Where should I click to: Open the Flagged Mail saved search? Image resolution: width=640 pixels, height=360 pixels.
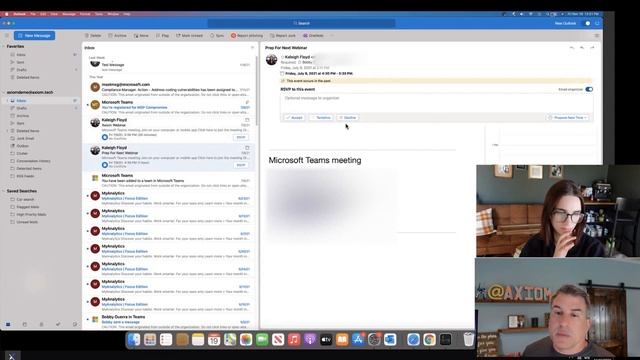click(x=28, y=207)
